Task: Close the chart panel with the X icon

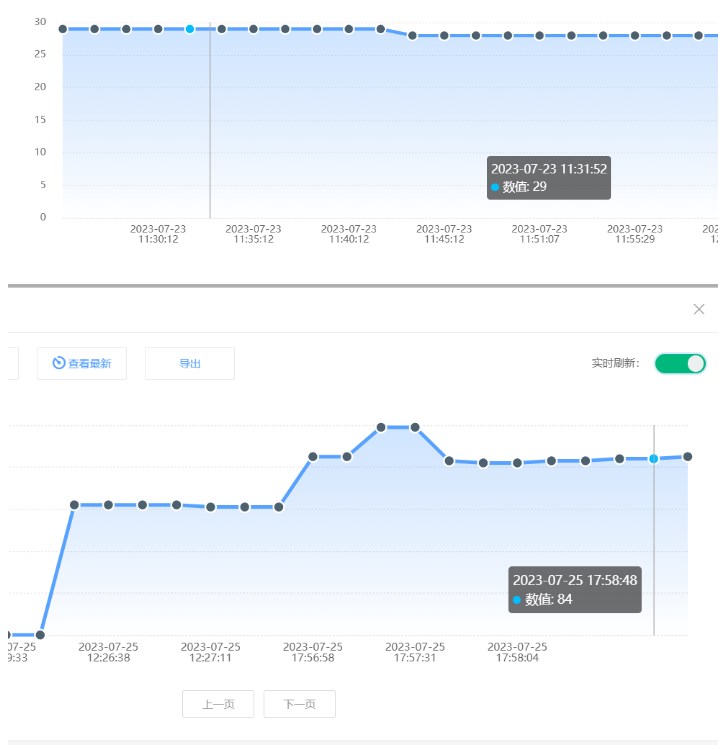Action: point(699,309)
